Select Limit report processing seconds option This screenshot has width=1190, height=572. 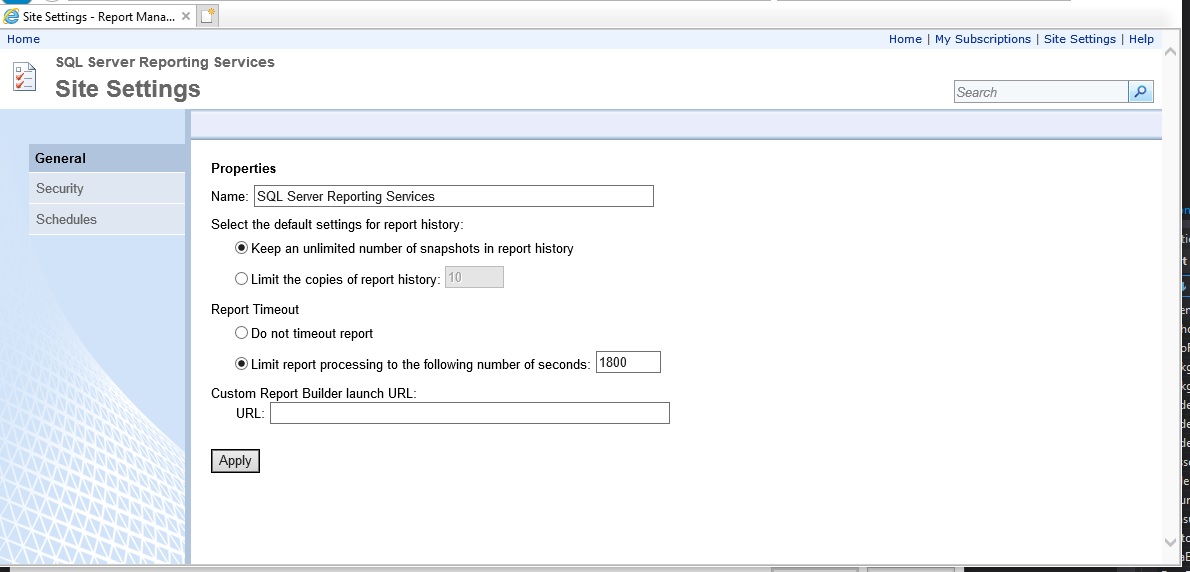241,363
